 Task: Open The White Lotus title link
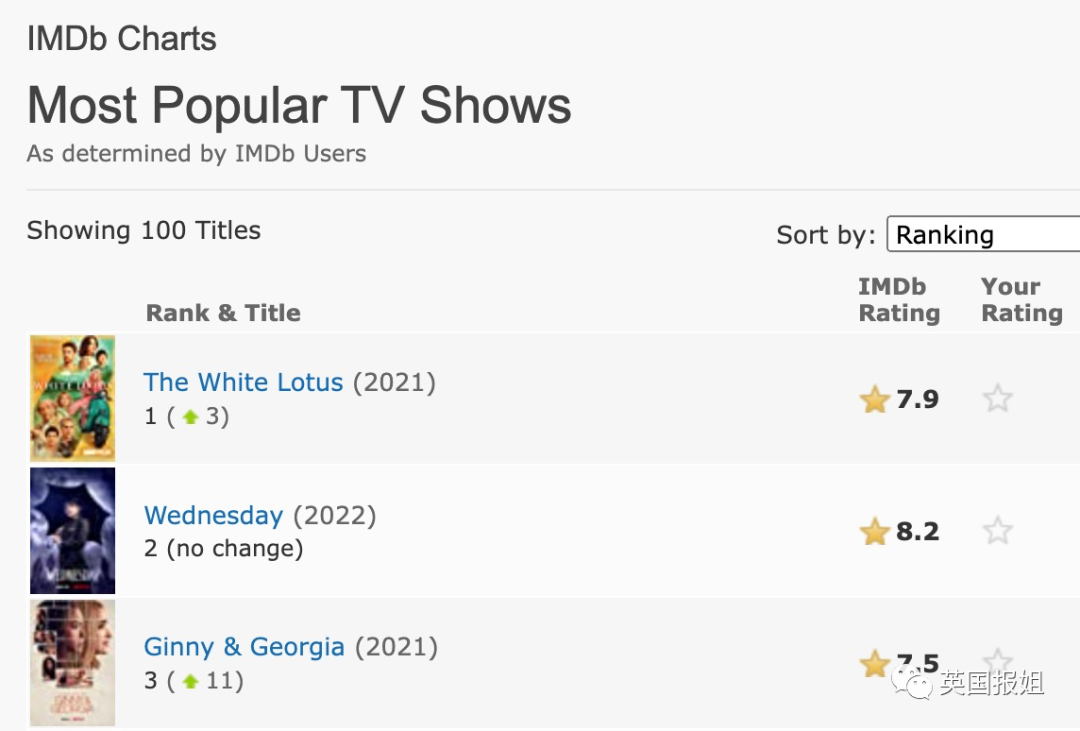(243, 382)
